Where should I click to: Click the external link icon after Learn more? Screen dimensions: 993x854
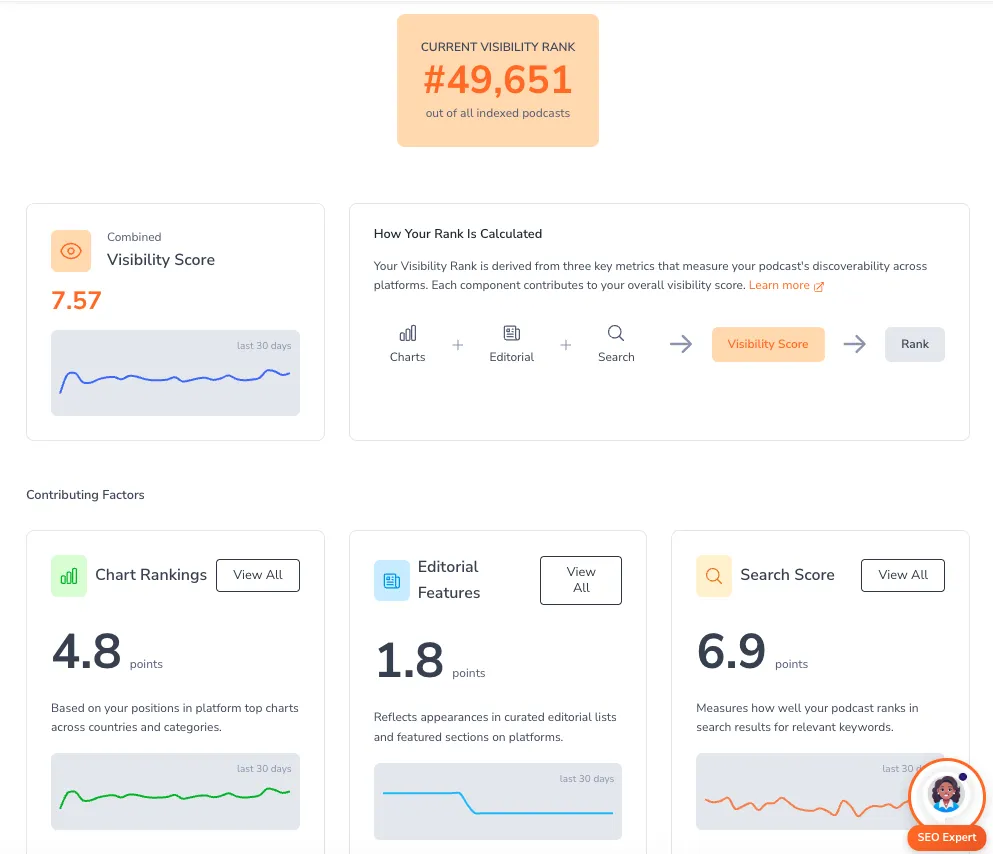click(819, 286)
